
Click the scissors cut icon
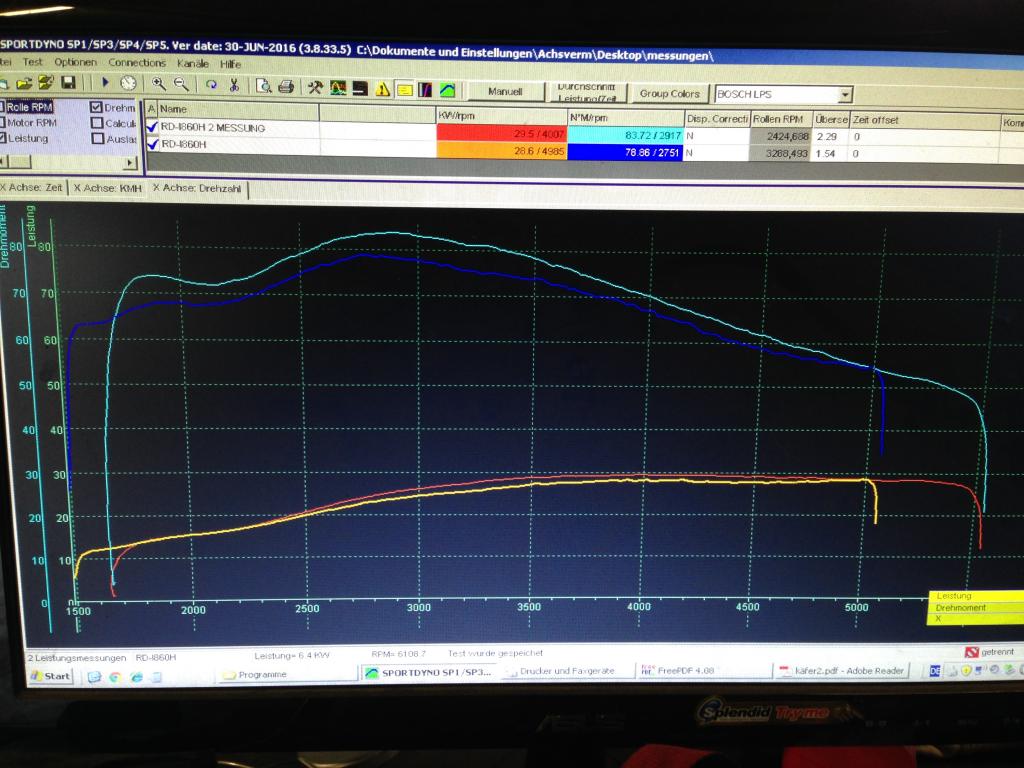[x=234, y=85]
